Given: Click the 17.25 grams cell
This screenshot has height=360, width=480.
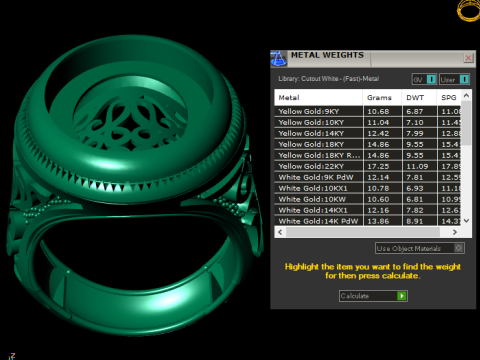Looking at the screenshot, I should (x=382, y=166).
